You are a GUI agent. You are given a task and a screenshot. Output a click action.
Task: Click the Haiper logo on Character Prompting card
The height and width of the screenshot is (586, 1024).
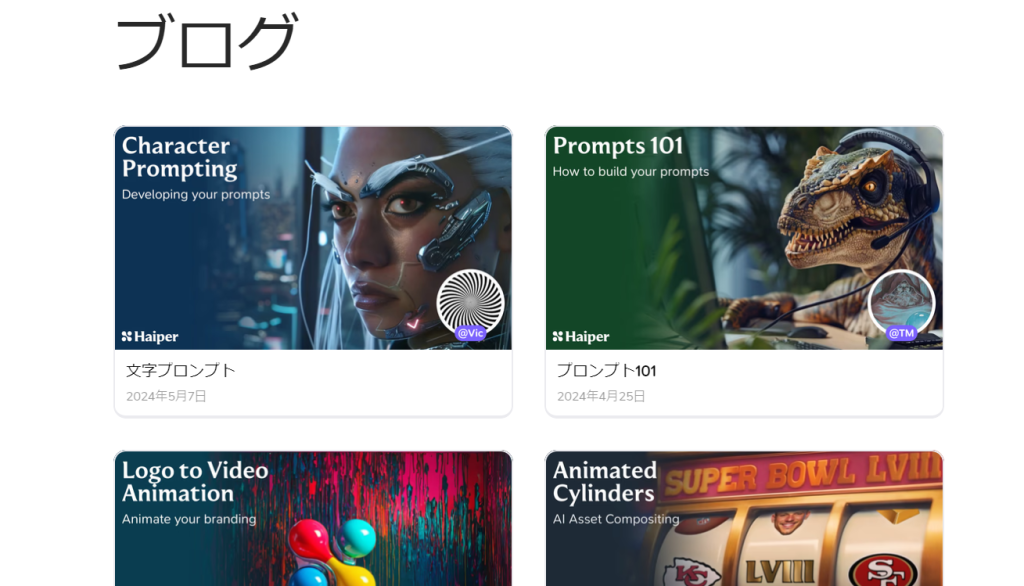click(150, 336)
